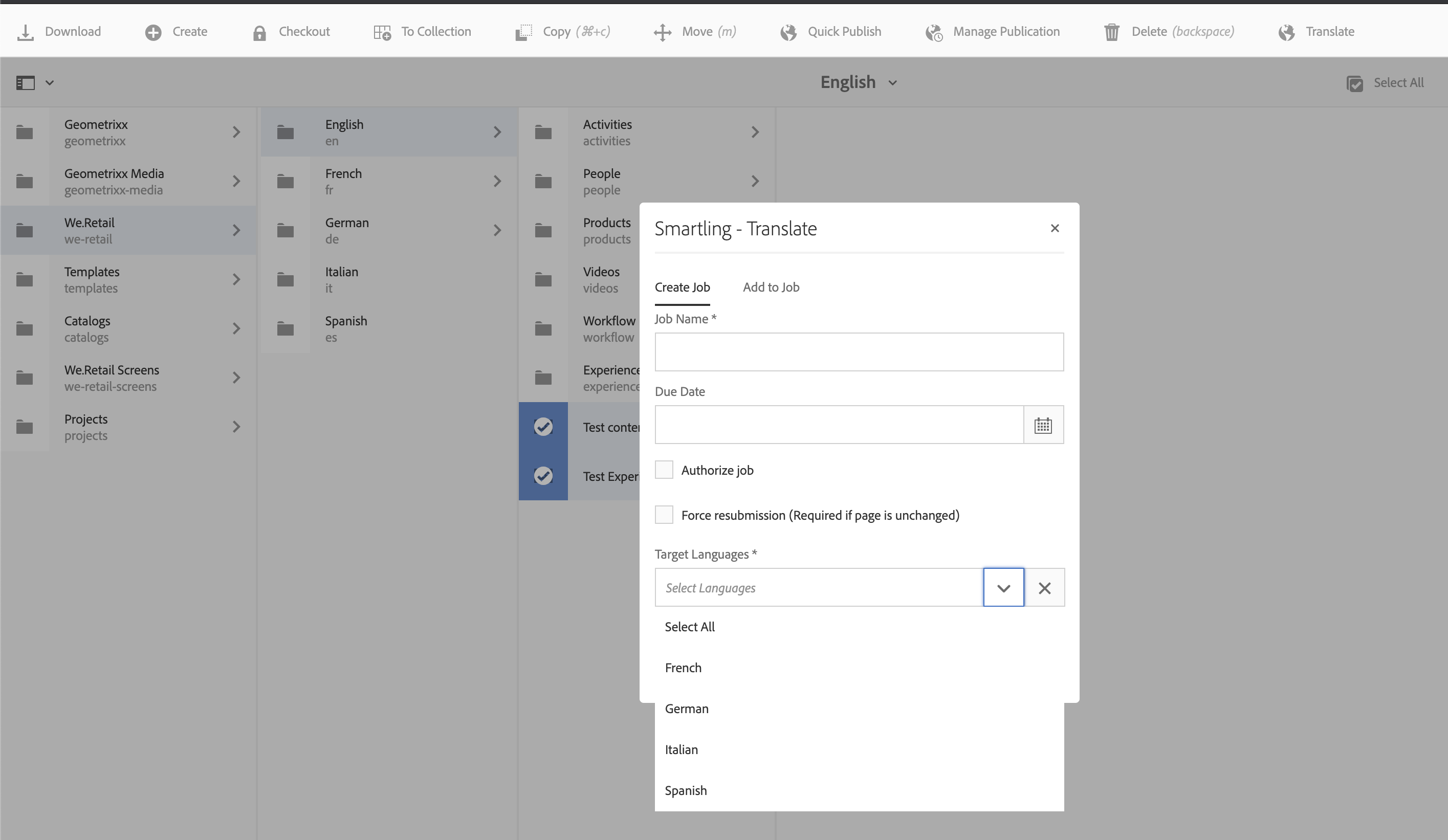The image size is (1448, 840).
Task: Expand view switcher chevron
Action: pos(50,83)
